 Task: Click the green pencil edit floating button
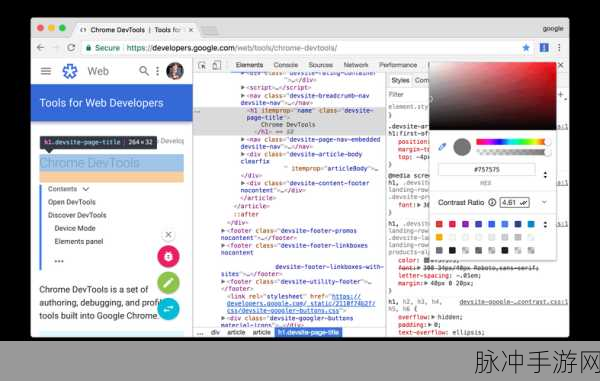168,283
